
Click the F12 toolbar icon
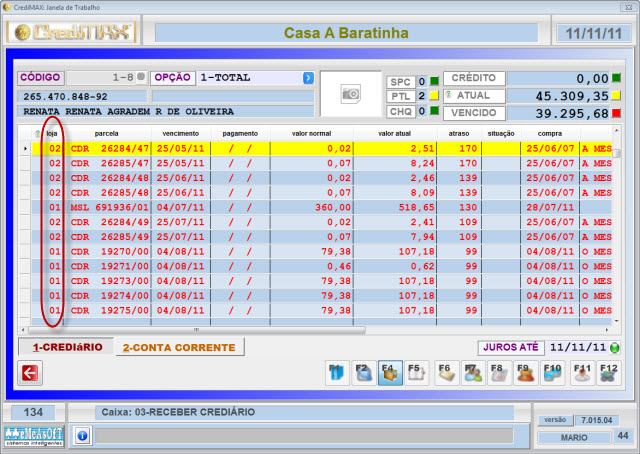click(x=608, y=373)
